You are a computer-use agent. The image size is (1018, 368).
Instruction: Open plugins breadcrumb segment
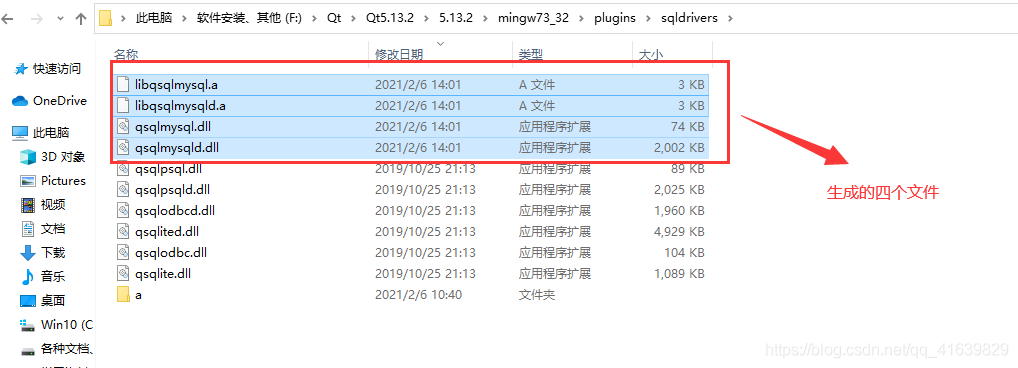click(615, 18)
